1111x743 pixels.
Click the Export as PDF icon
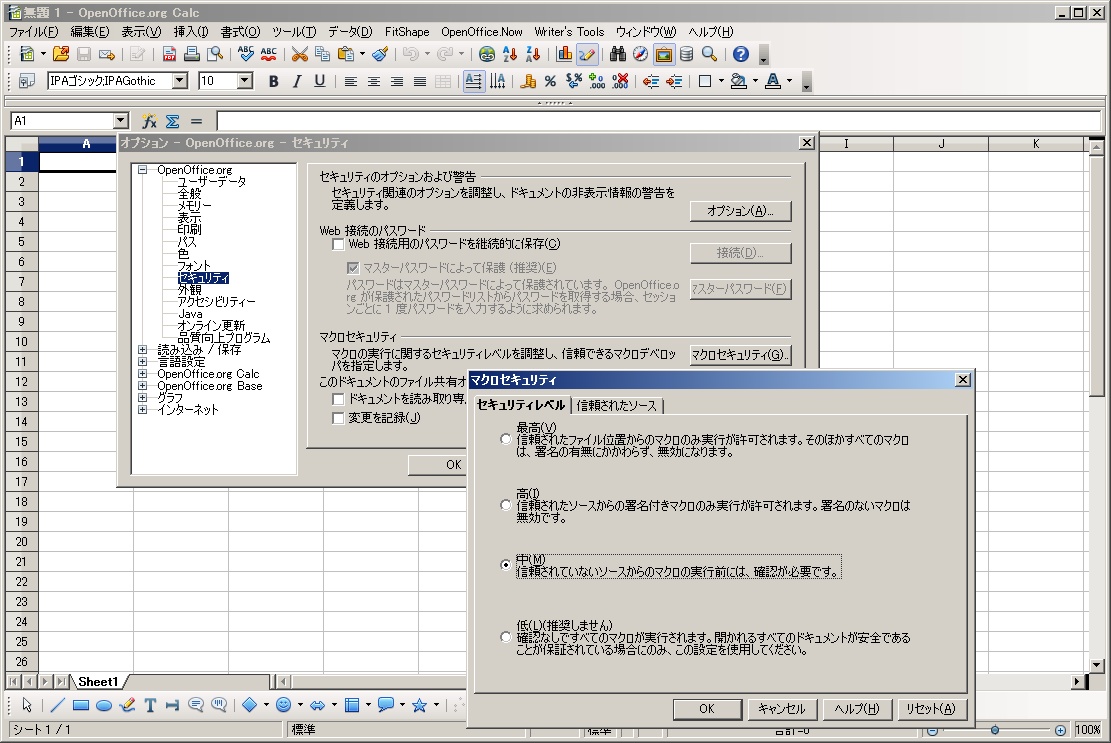click(x=169, y=54)
